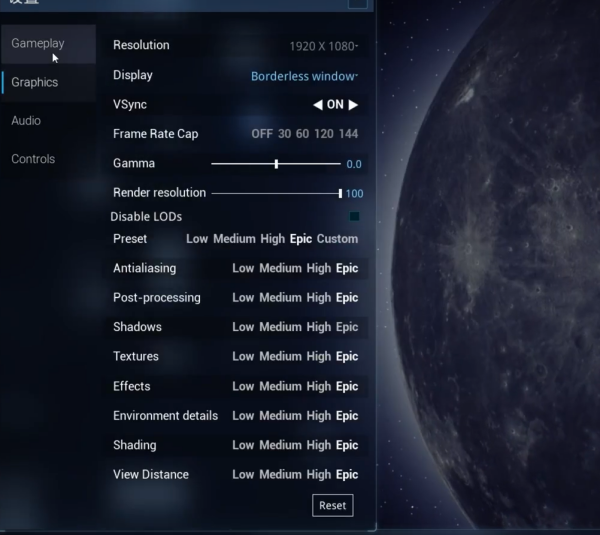
Task: Select the Medium preset
Action: point(234,239)
